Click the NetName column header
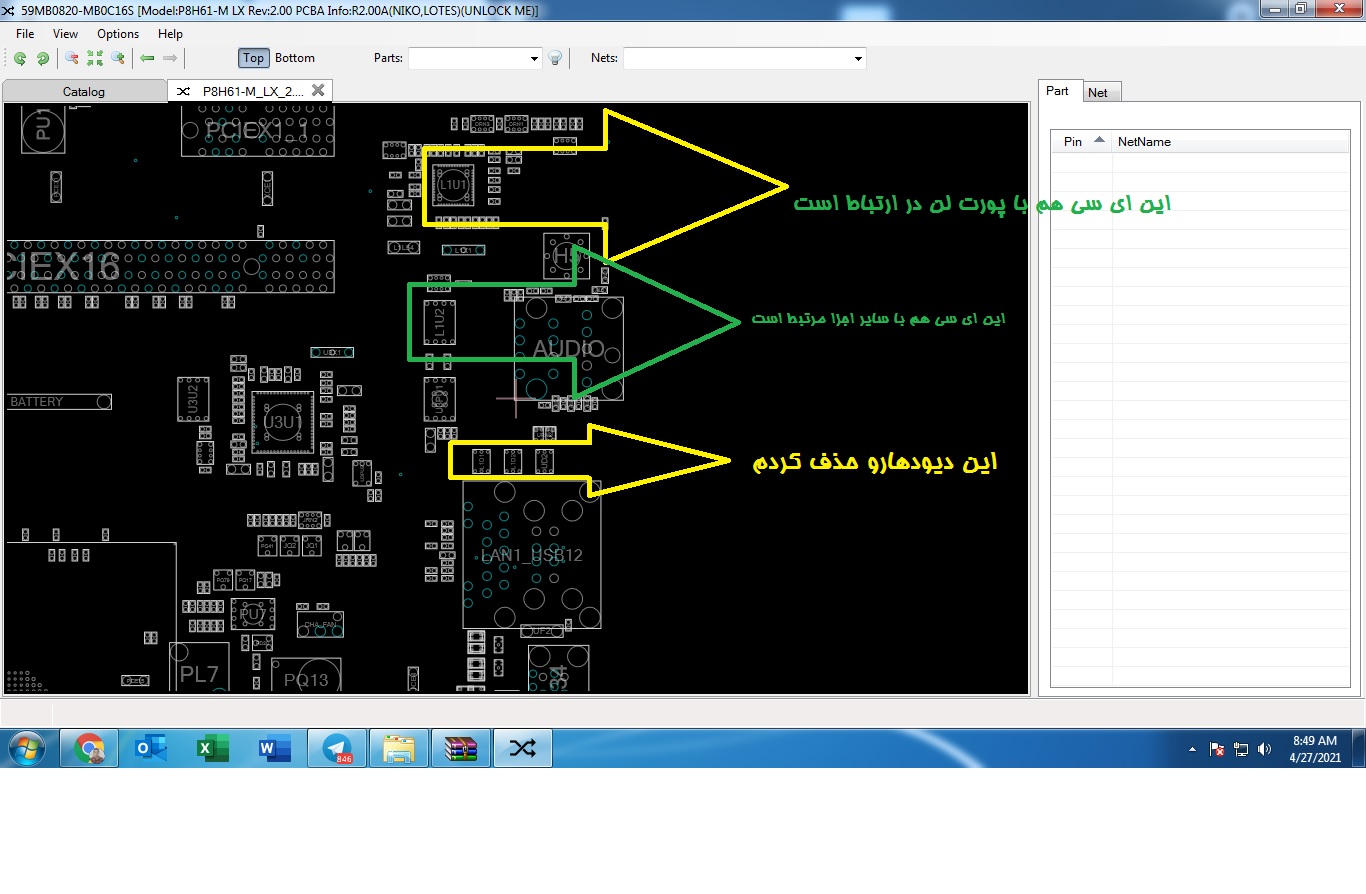 point(1230,141)
